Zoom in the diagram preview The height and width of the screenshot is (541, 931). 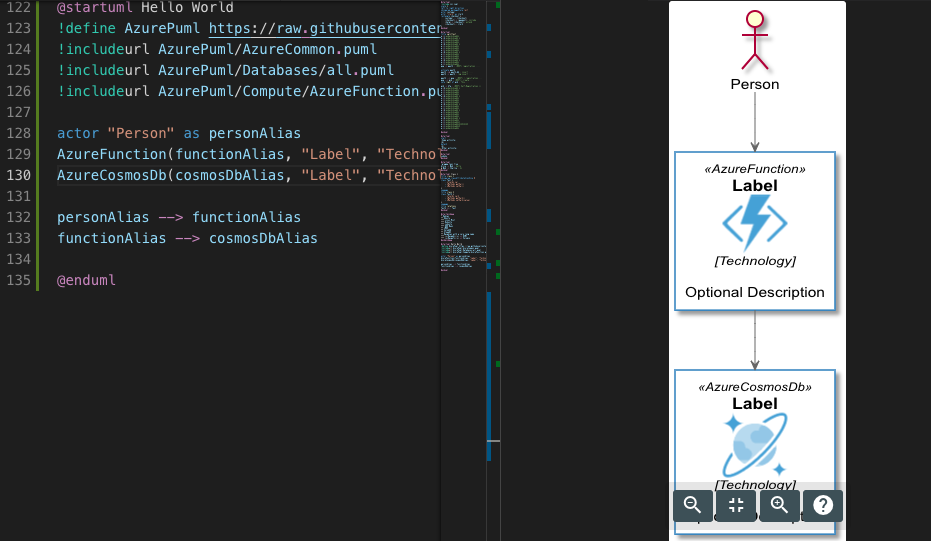780,505
